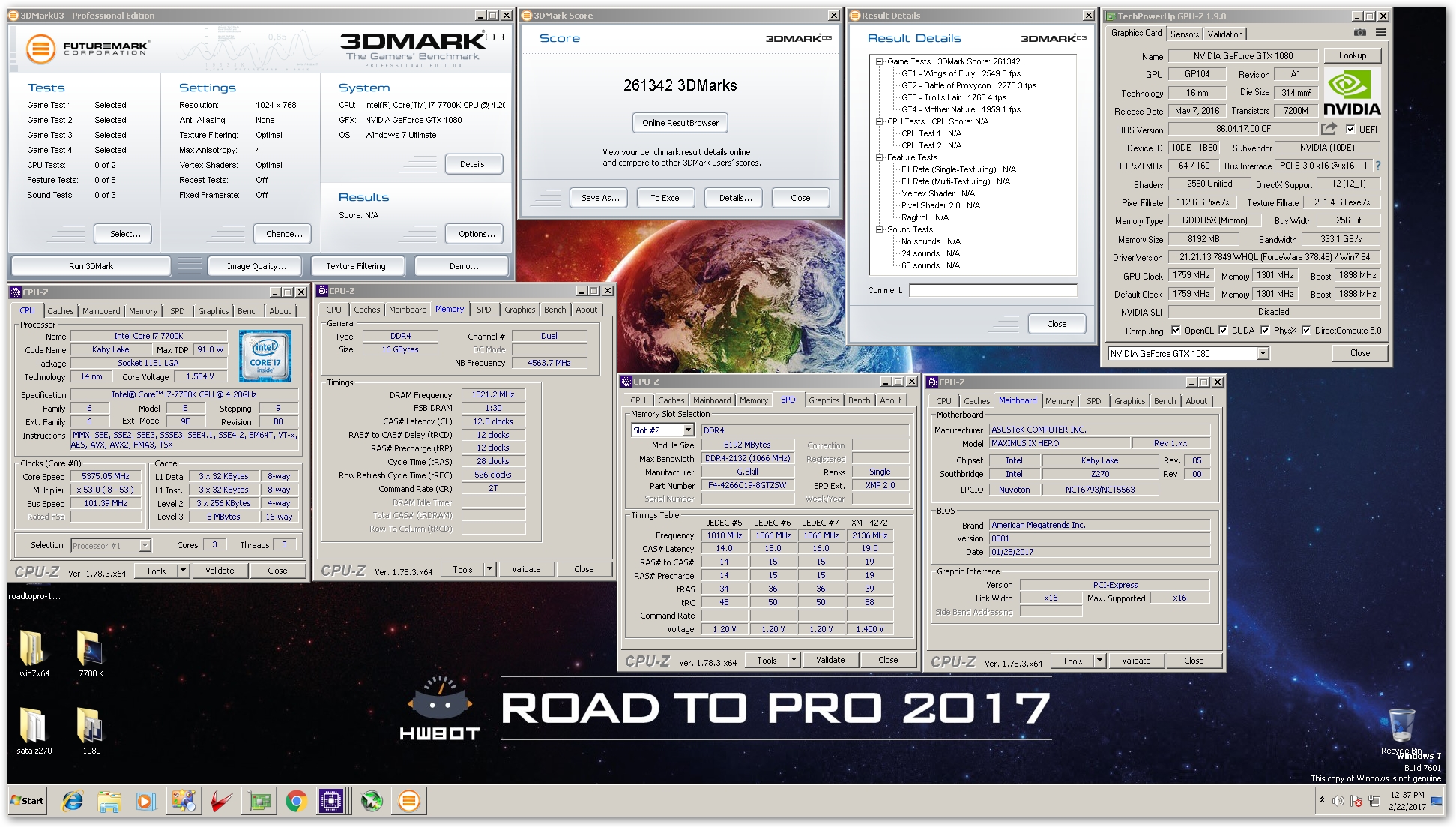Select the win7x64 desktop folder

(34, 652)
